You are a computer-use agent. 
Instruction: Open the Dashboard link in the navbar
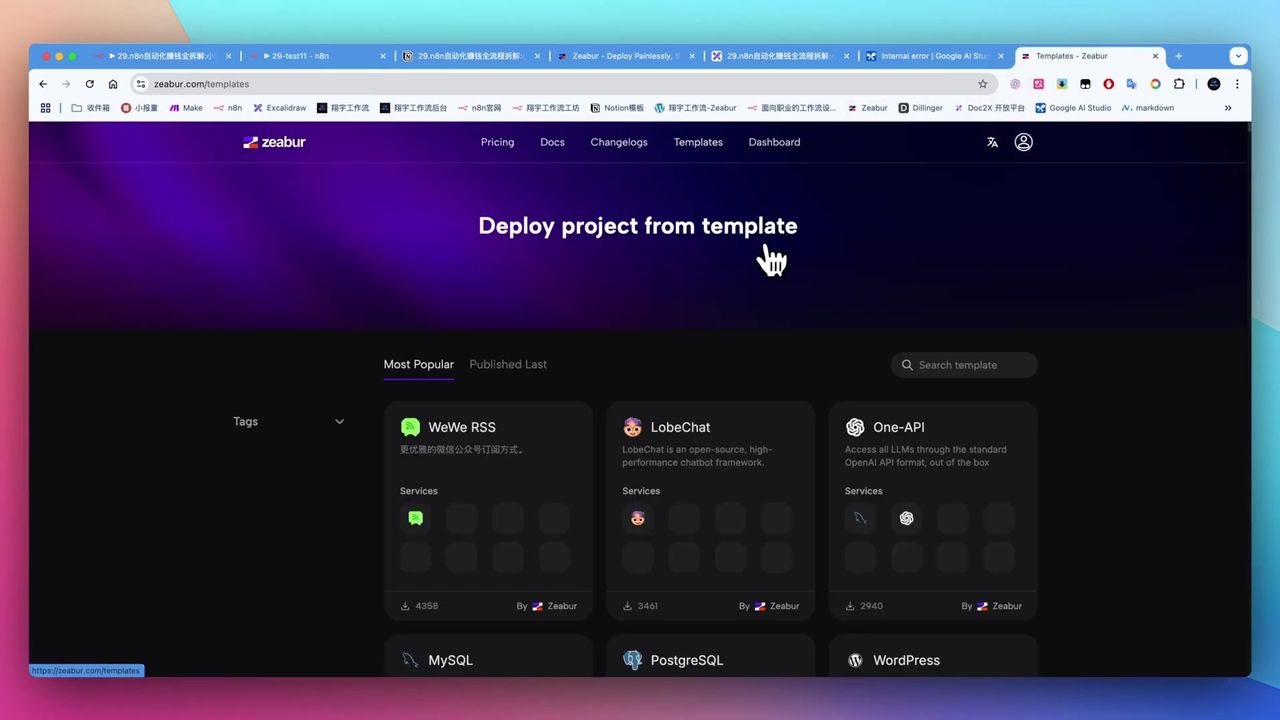pos(774,142)
